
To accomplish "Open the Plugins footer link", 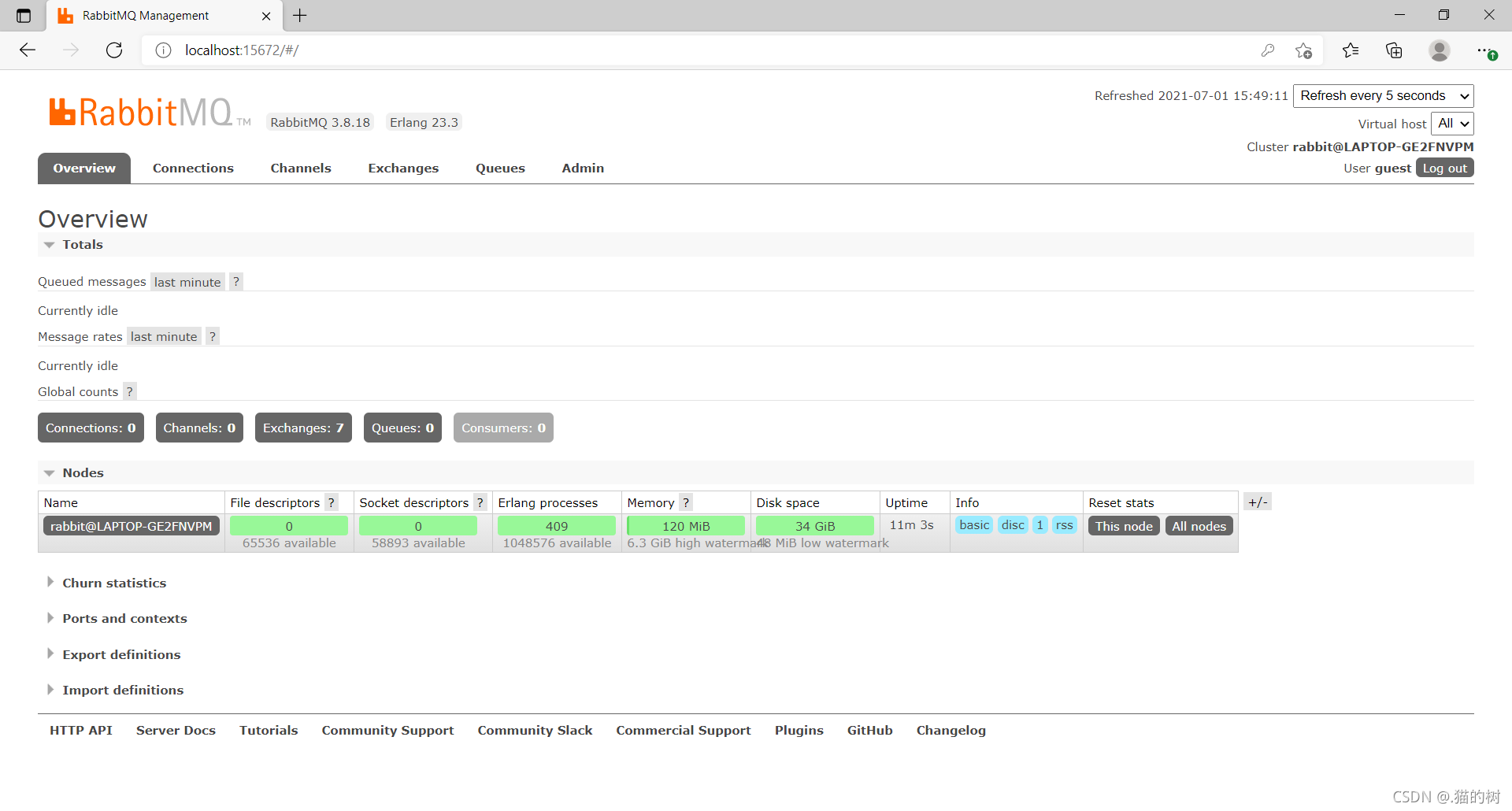I will 799,731.
